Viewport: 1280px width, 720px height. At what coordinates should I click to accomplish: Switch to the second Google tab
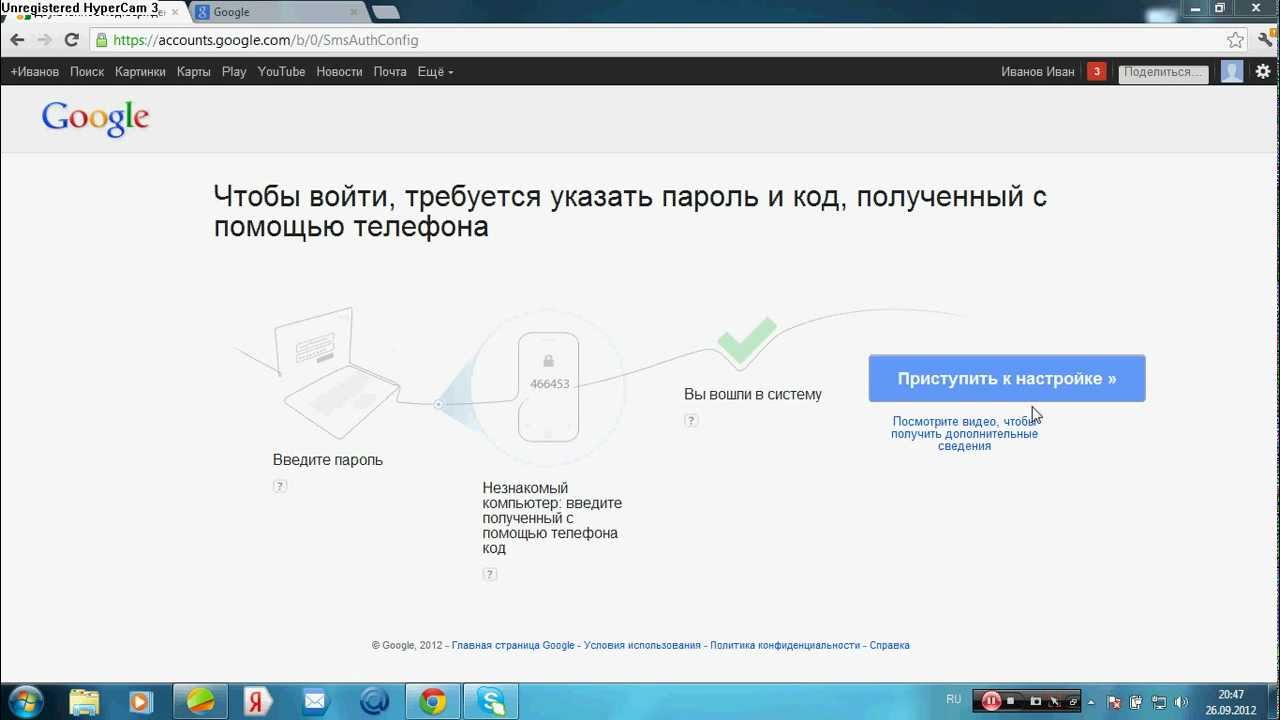click(275, 12)
